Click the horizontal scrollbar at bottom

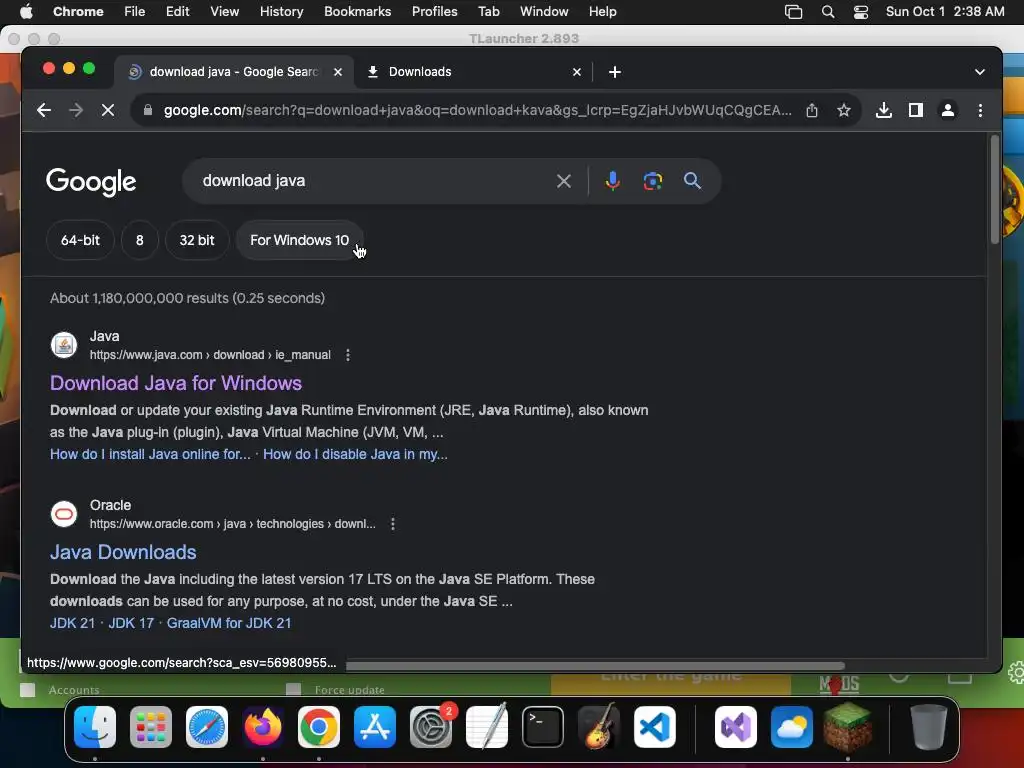[x=595, y=666]
